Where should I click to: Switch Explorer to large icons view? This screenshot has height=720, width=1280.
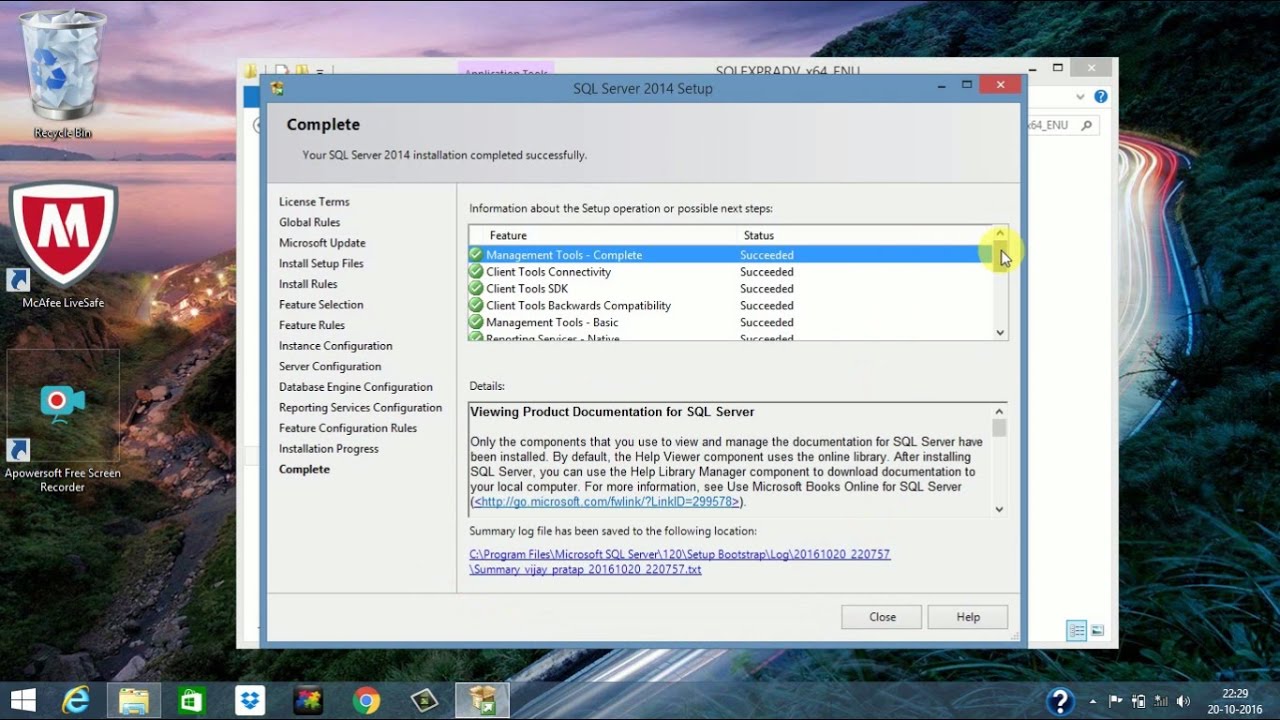[x=1098, y=630]
